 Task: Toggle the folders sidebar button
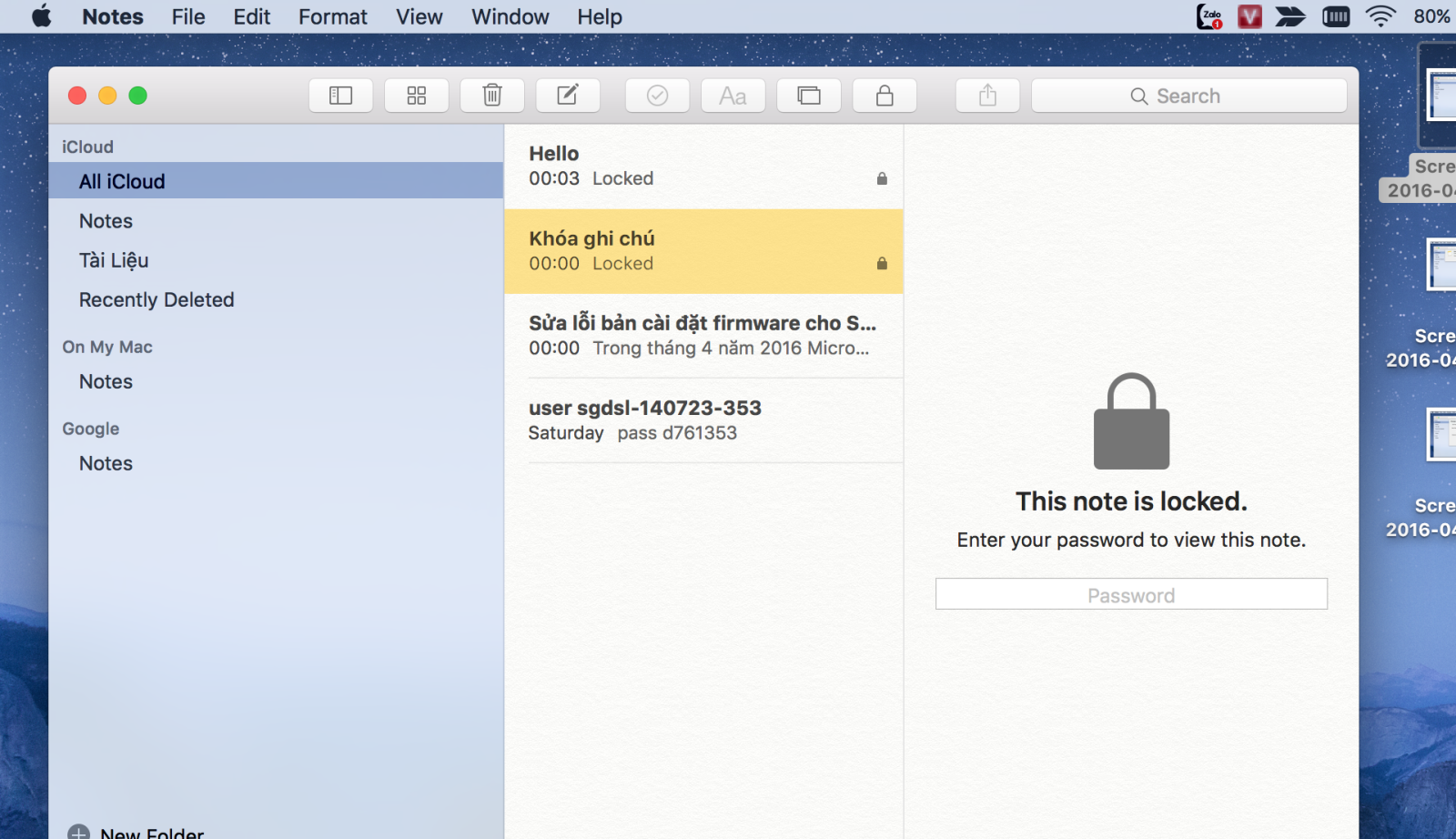coord(340,96)
